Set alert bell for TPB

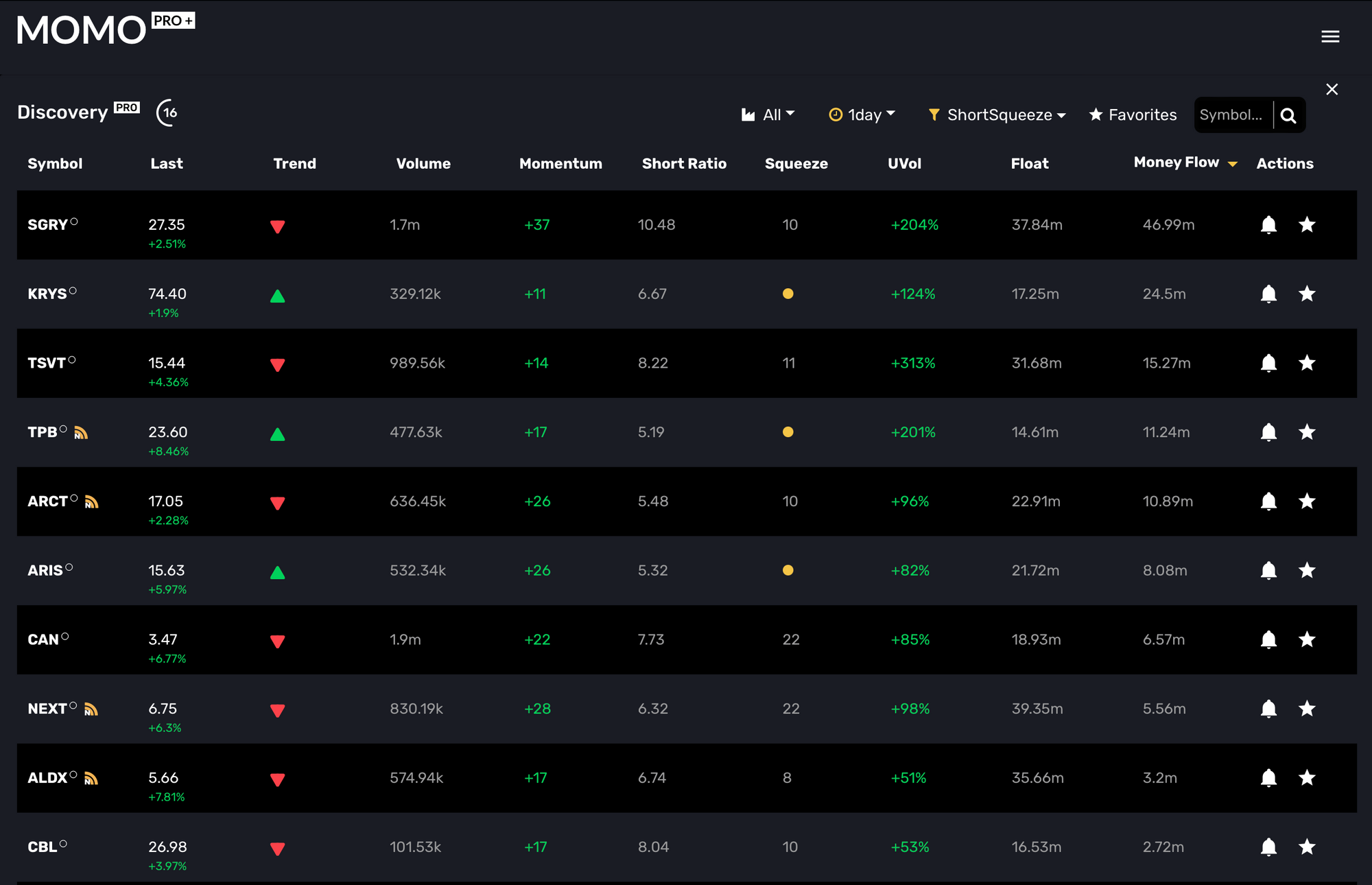[x=1268, y=432]
